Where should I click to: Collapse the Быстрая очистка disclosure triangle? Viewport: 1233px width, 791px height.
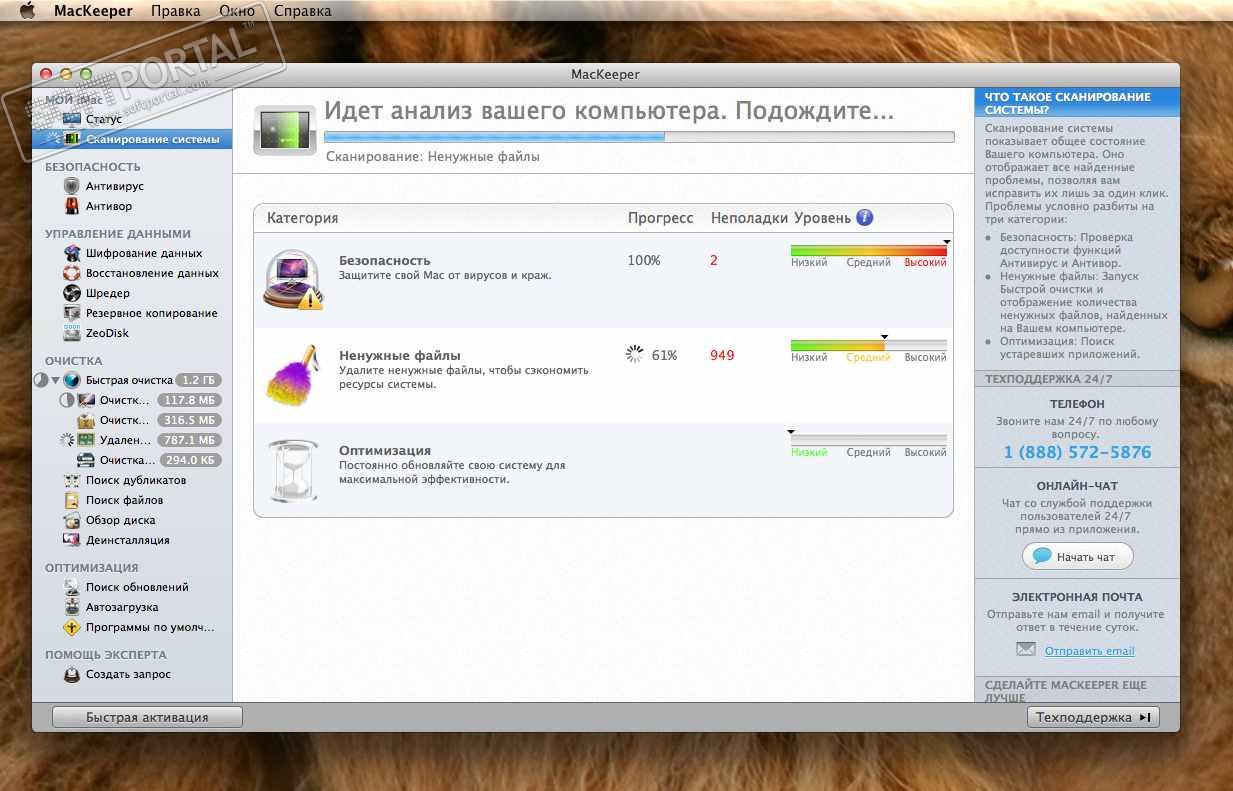click(x=55, y=380)
